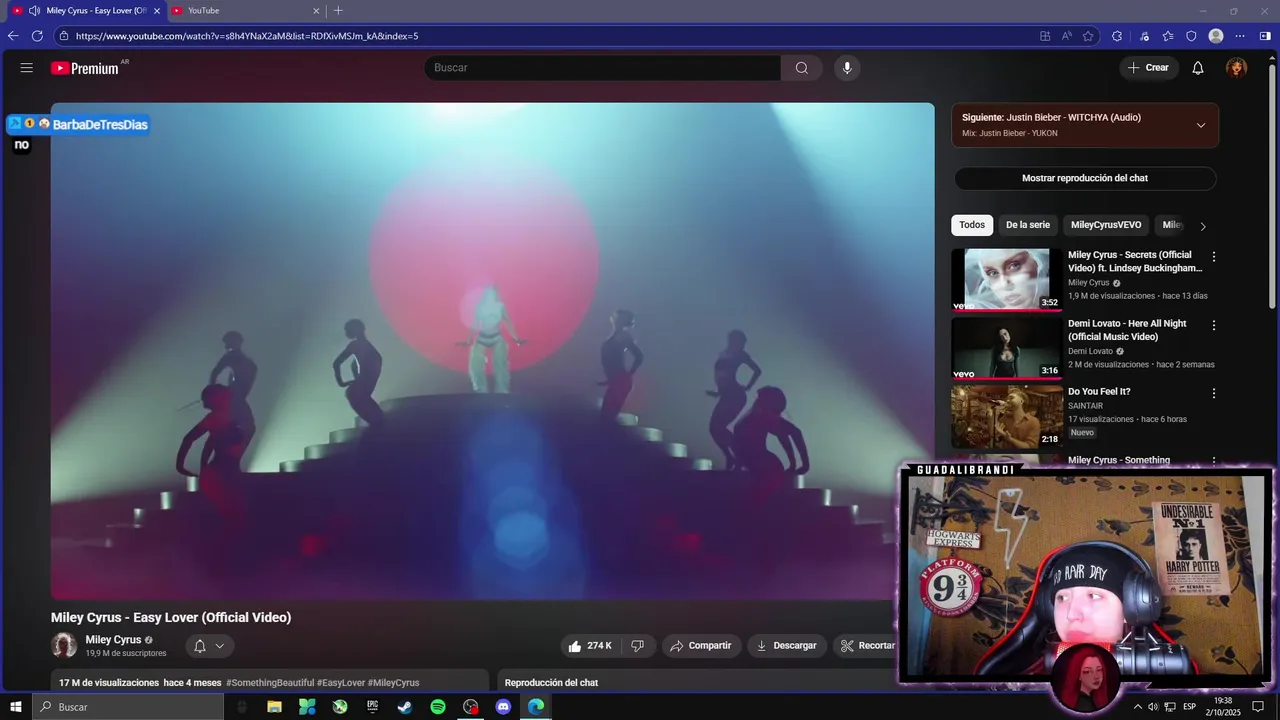Open the Do You Feel It? thumbnail
The width and height of the screenshot is (1280, 720).
(1006, 416)
